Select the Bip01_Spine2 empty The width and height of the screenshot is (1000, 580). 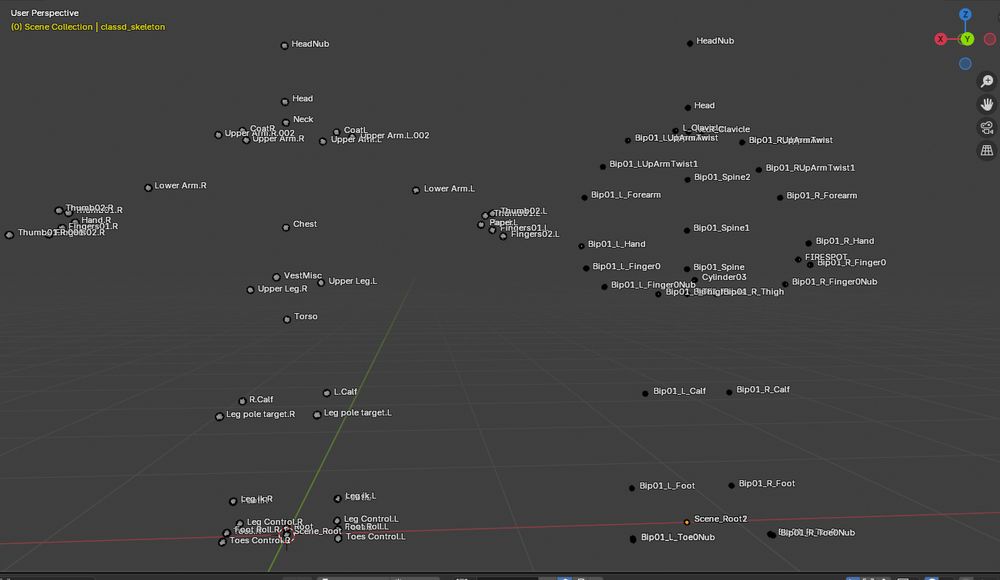point(688,179)
